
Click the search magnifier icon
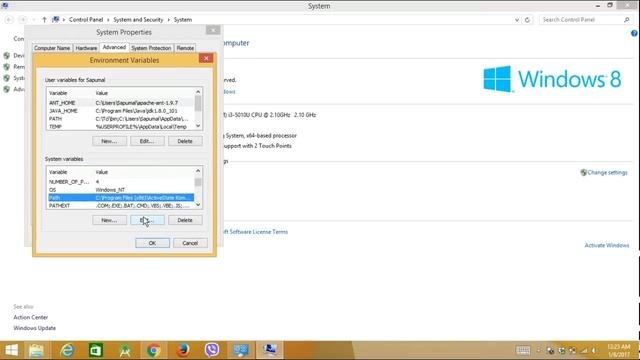pos(627,20)
